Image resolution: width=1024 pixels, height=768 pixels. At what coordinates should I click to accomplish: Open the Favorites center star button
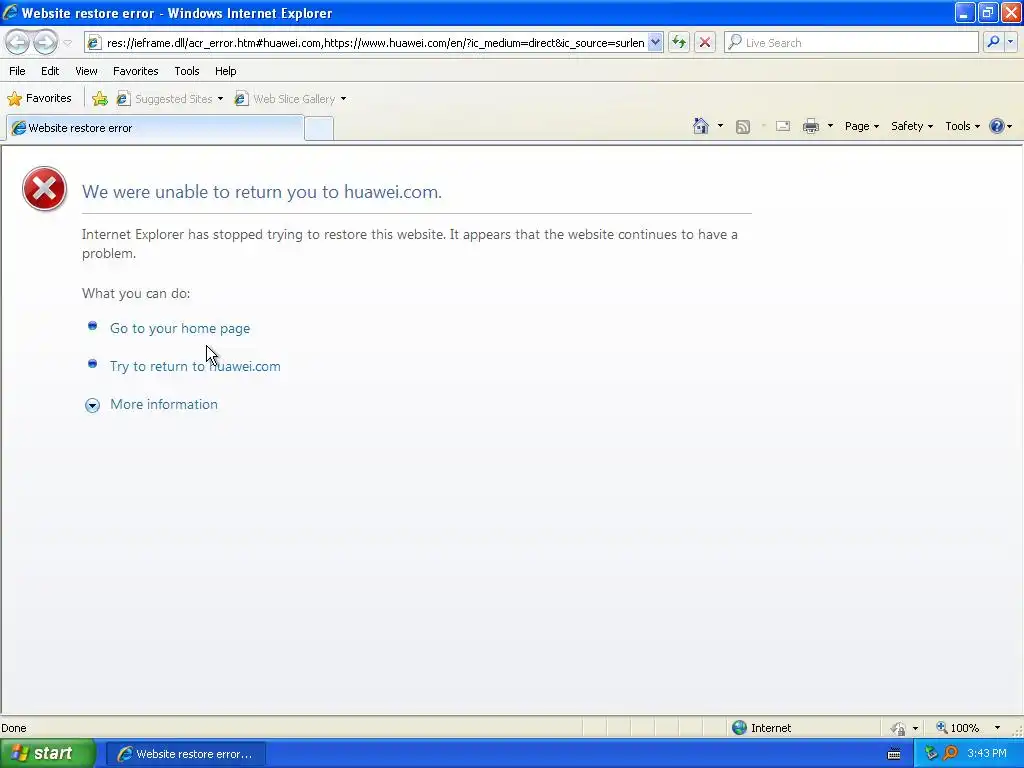pyautogui.click(x=39, y=99)
